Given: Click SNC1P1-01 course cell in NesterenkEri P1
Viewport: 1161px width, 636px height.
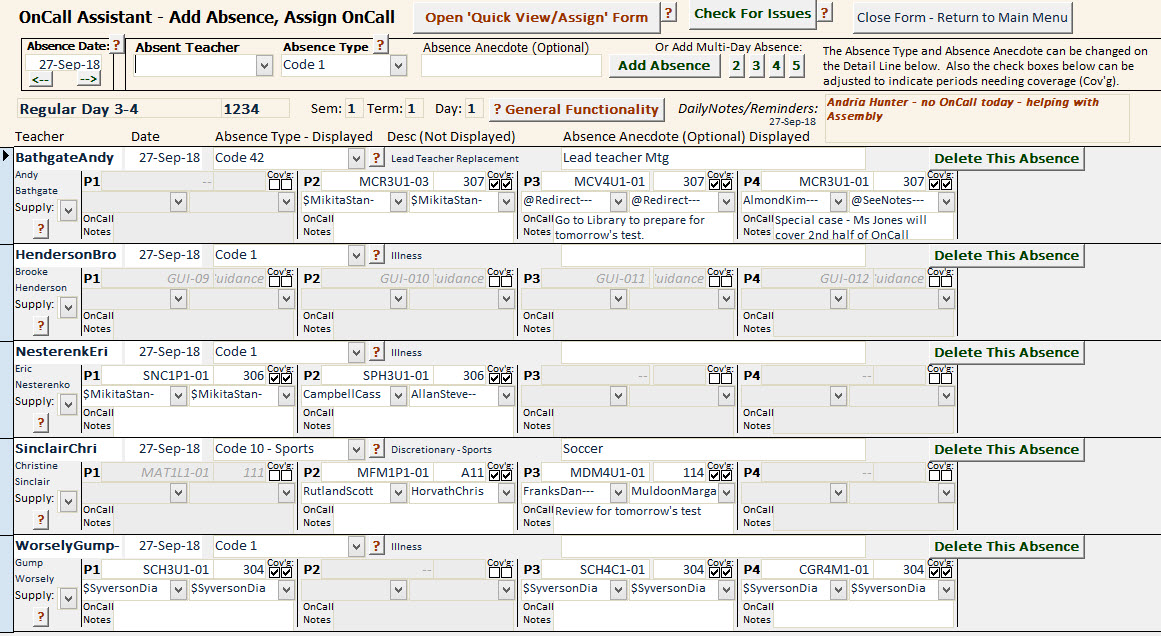Looking at the screenshot, I should [x=157, y=375].
